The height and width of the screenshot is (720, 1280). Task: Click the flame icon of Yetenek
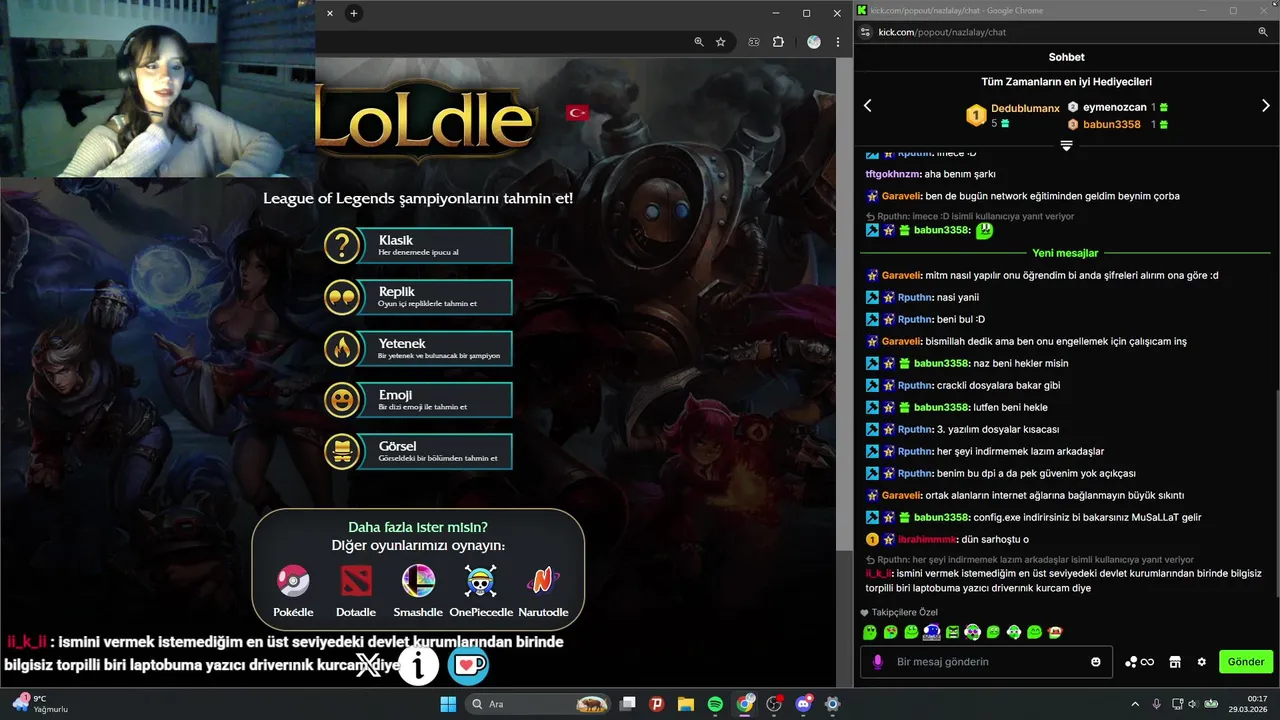(x=343, y=348)
